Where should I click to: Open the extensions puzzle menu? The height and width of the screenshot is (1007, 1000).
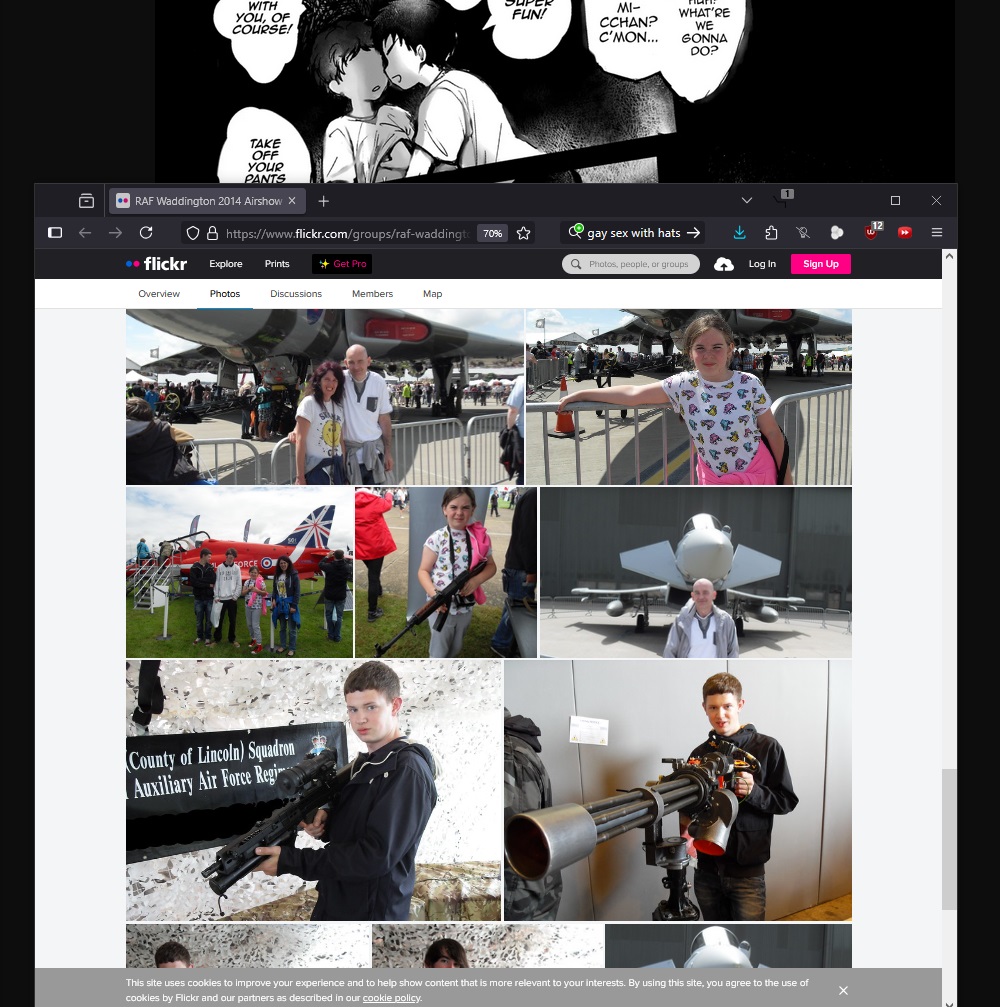[771, 232]
